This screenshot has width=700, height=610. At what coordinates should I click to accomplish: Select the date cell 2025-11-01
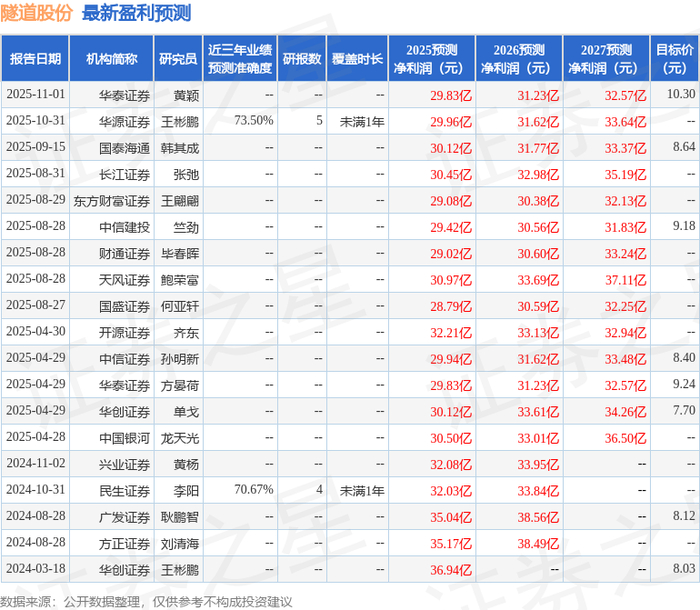[x=36, y=94]
